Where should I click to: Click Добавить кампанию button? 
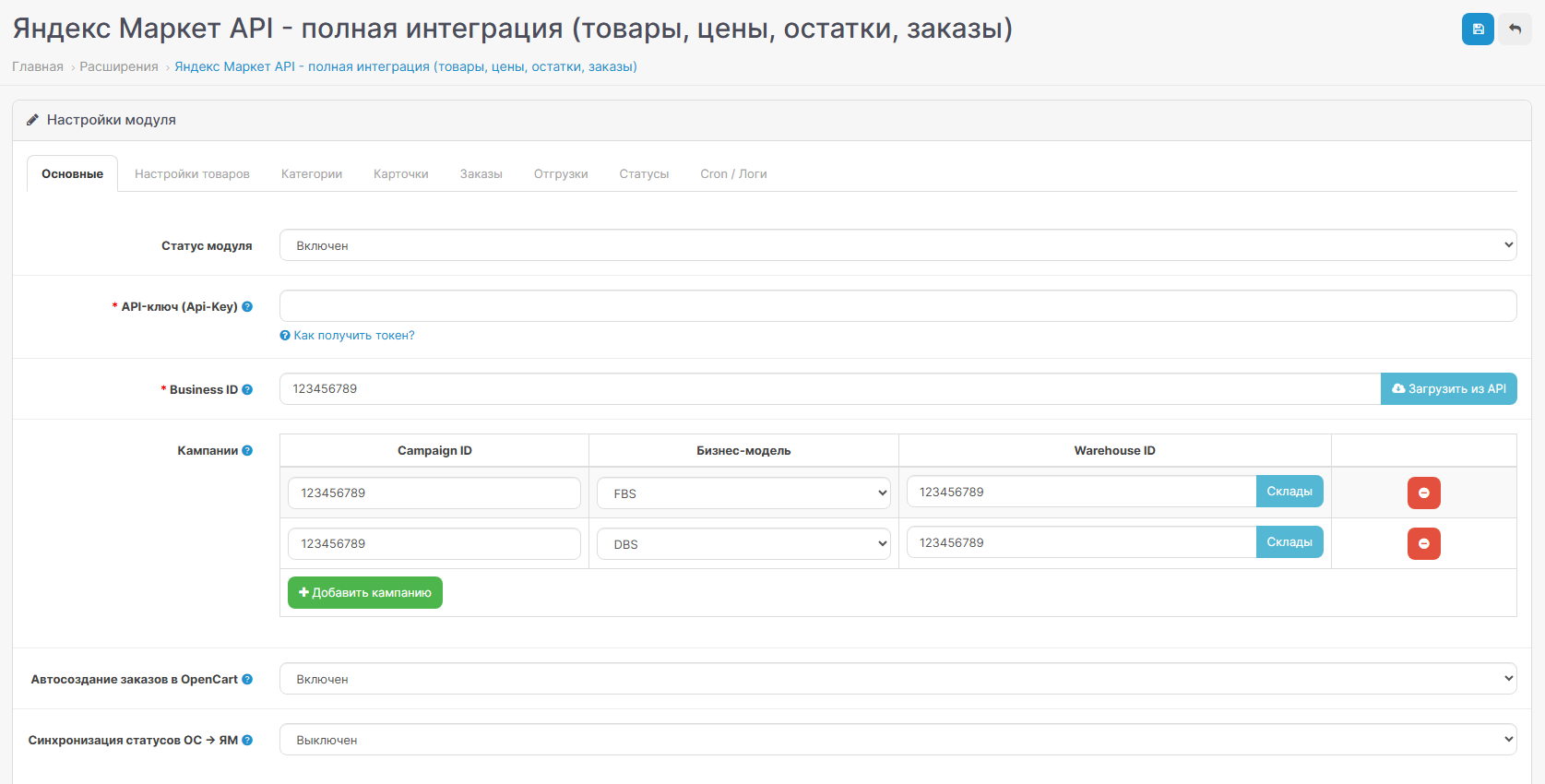pyautogui.click(x=365, y=592)
